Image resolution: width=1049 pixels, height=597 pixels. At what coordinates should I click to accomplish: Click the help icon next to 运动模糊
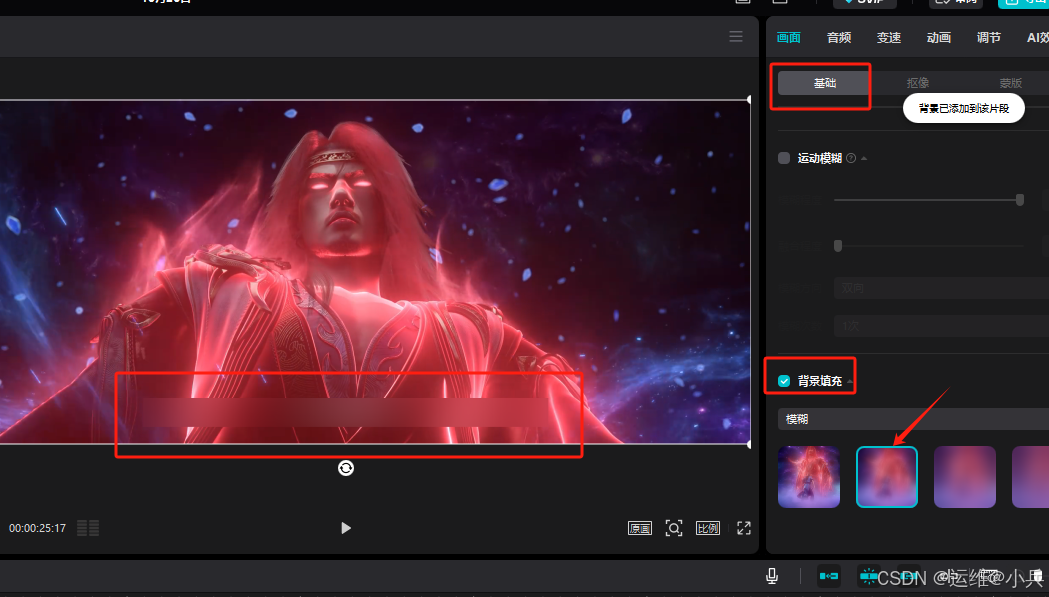coord(851,158)
